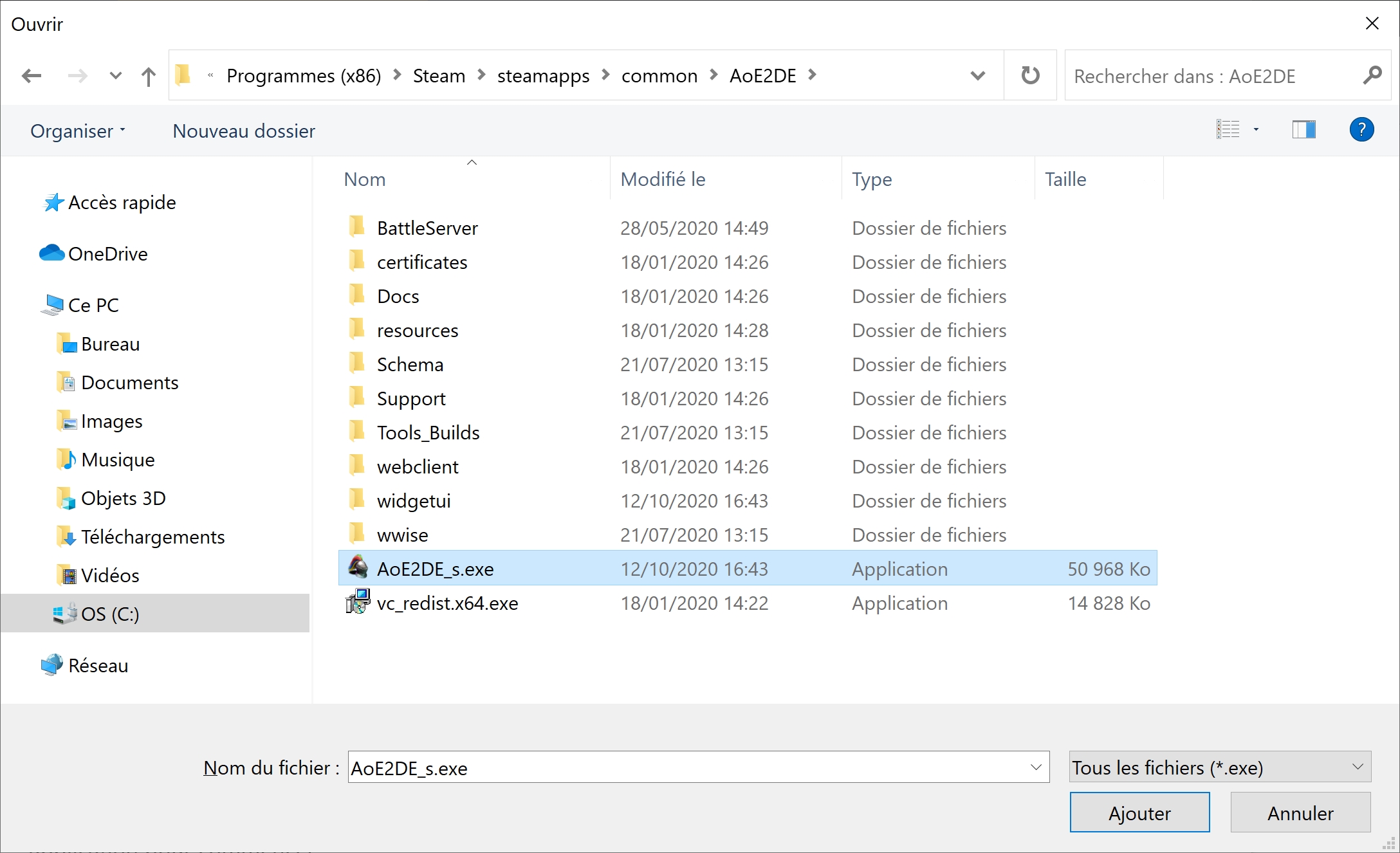
Task: Create a Nouveau dossier
Action: click(244, 131)
